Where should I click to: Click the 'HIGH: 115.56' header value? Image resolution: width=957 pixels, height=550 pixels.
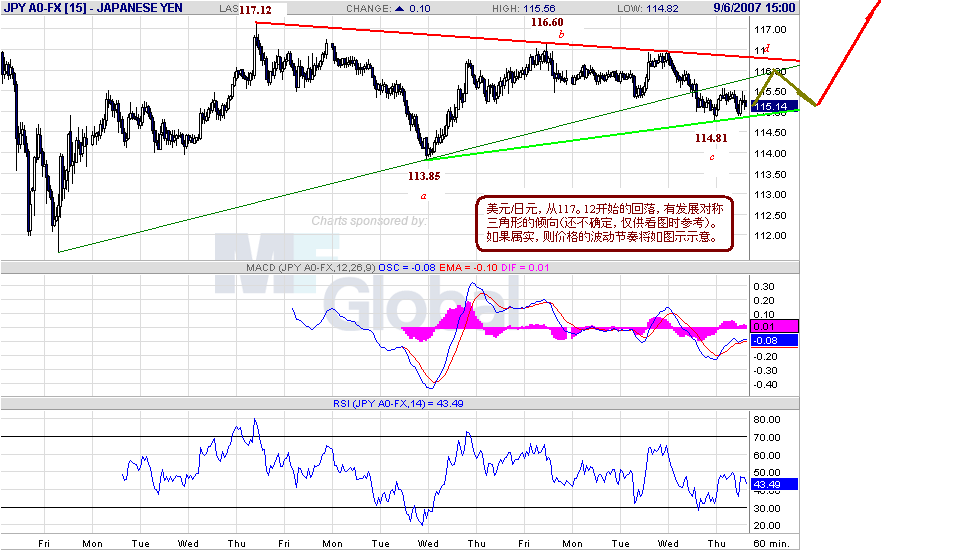[x=524, y=9]
